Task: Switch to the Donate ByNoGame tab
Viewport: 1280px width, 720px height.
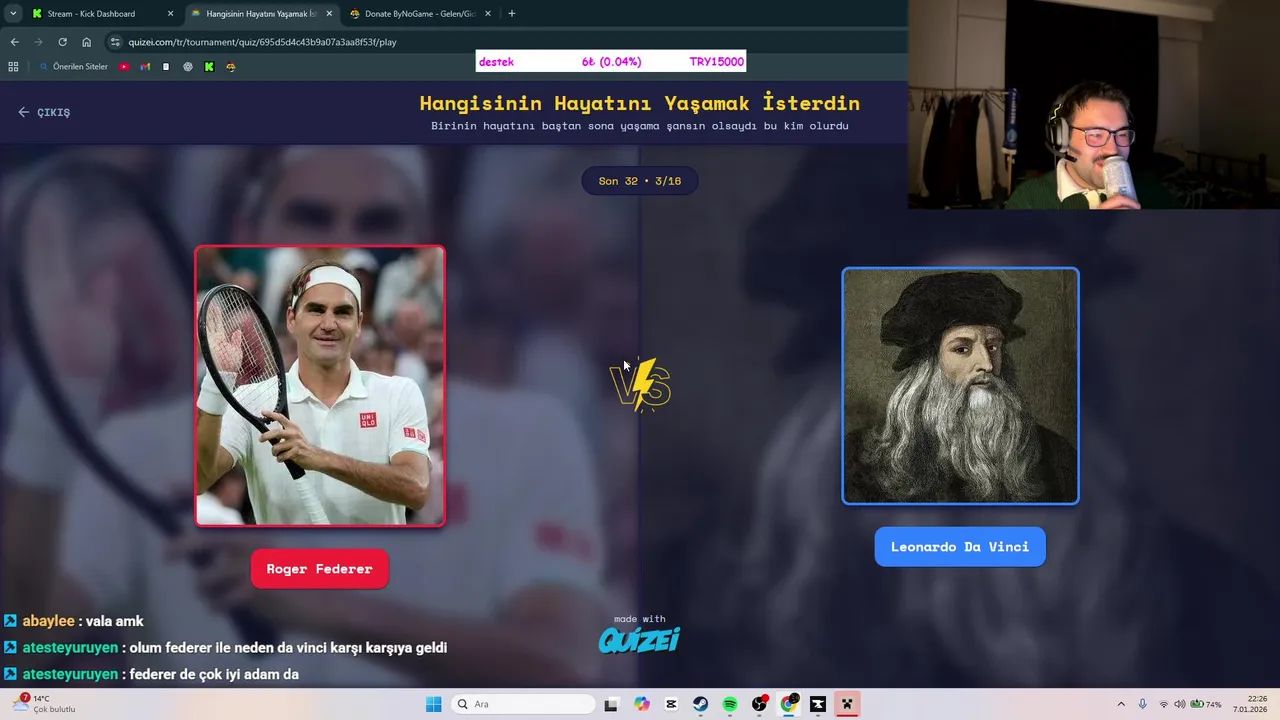Action: point(420,14)
